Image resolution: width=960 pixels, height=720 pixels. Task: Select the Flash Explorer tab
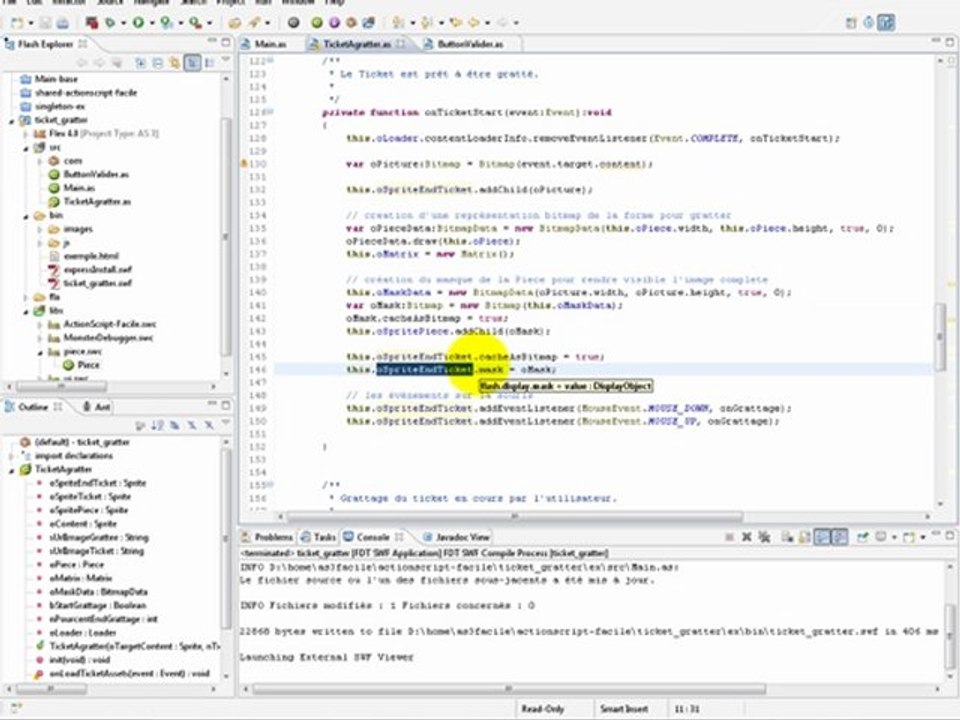pyautogui.click(x=45, y=44)
